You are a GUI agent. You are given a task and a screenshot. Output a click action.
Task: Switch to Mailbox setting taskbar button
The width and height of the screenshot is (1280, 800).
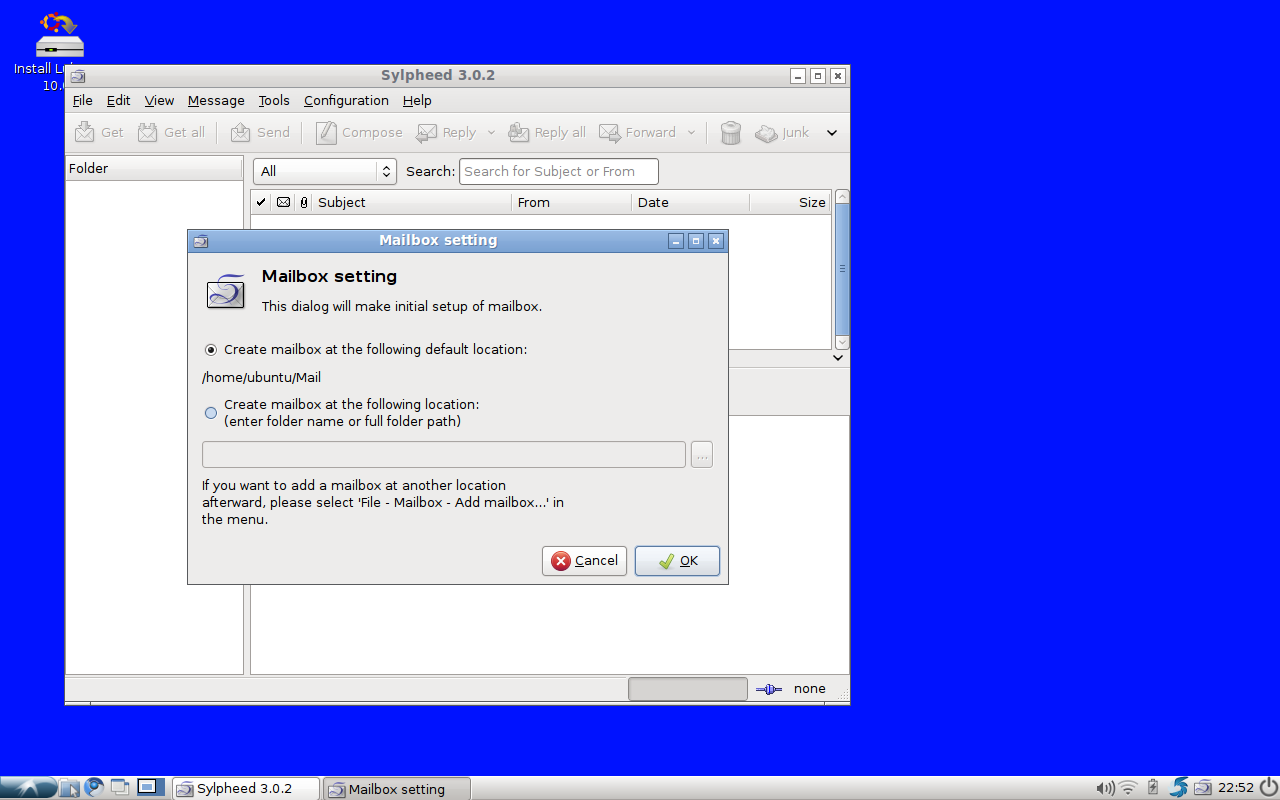pyautogui.click(x=397, y=788)
